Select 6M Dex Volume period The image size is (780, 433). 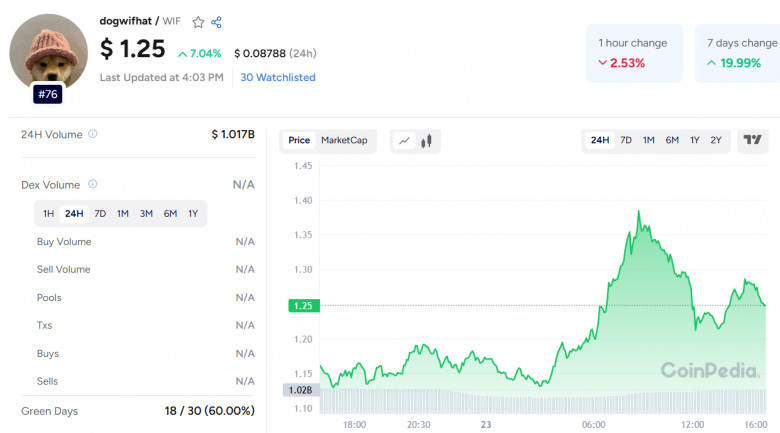(170, 214)
